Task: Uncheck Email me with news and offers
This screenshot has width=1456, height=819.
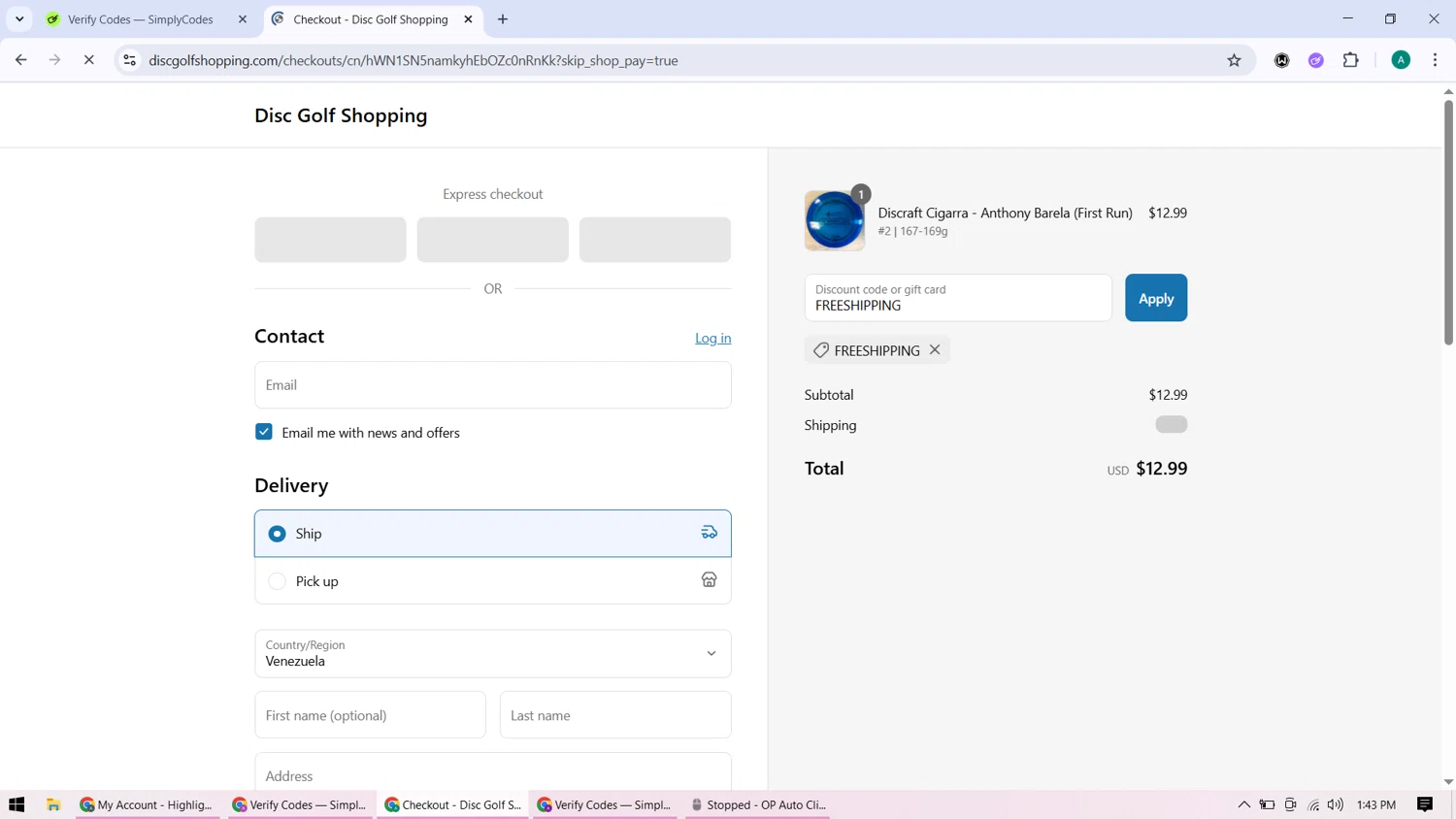Action: click(264, 432)
